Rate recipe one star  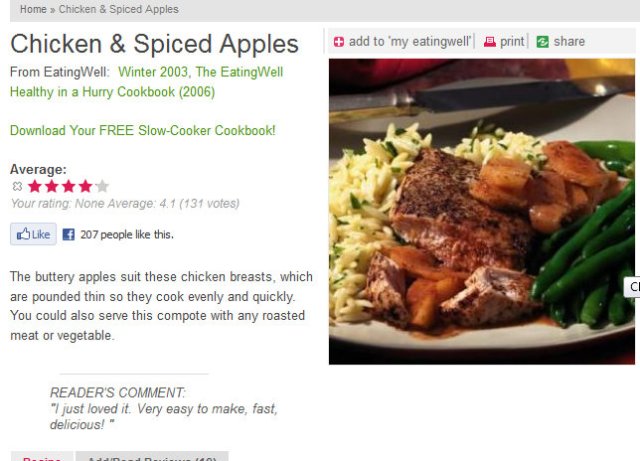click(35, 186)
